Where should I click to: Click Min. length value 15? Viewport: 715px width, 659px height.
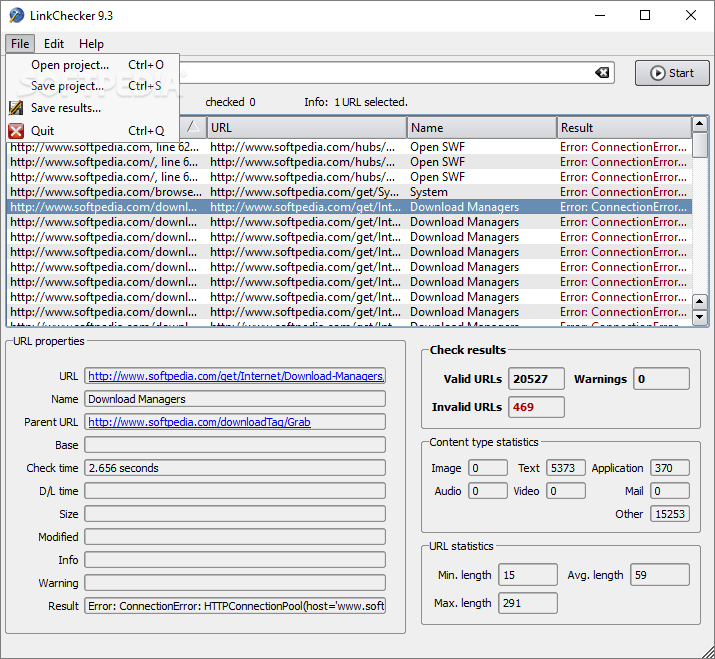[x=528, y=575]
